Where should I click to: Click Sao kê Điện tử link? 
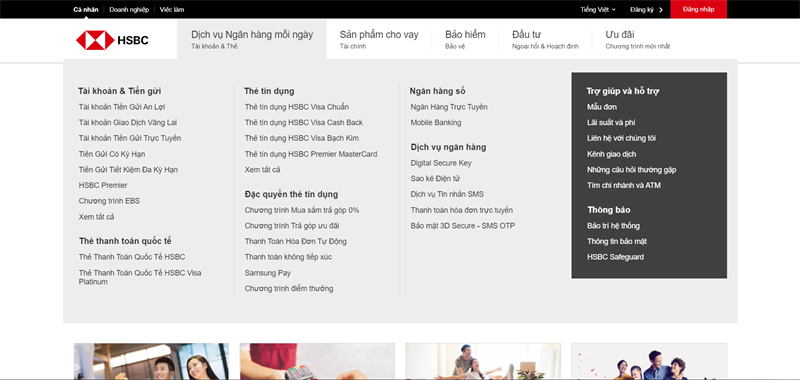coord(435,179)
